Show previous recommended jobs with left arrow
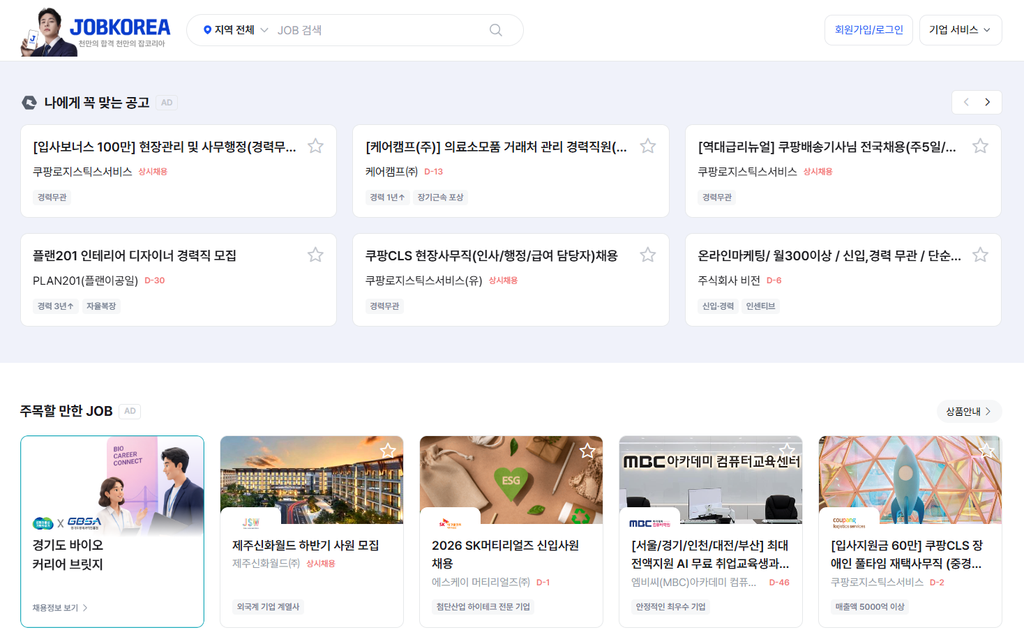The image size is (1024, 635). [x=966, y=102]
